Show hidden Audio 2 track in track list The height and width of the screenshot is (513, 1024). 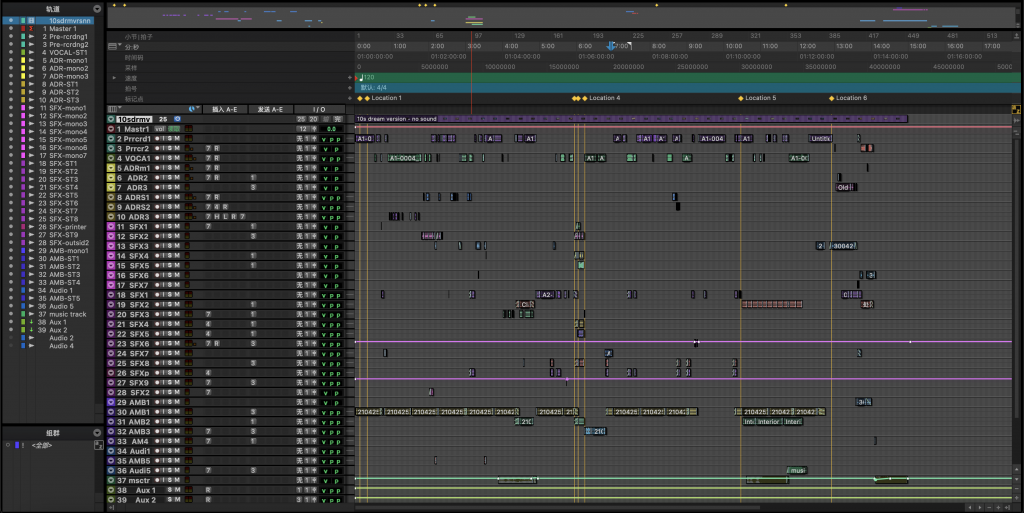tap(10, 338)
